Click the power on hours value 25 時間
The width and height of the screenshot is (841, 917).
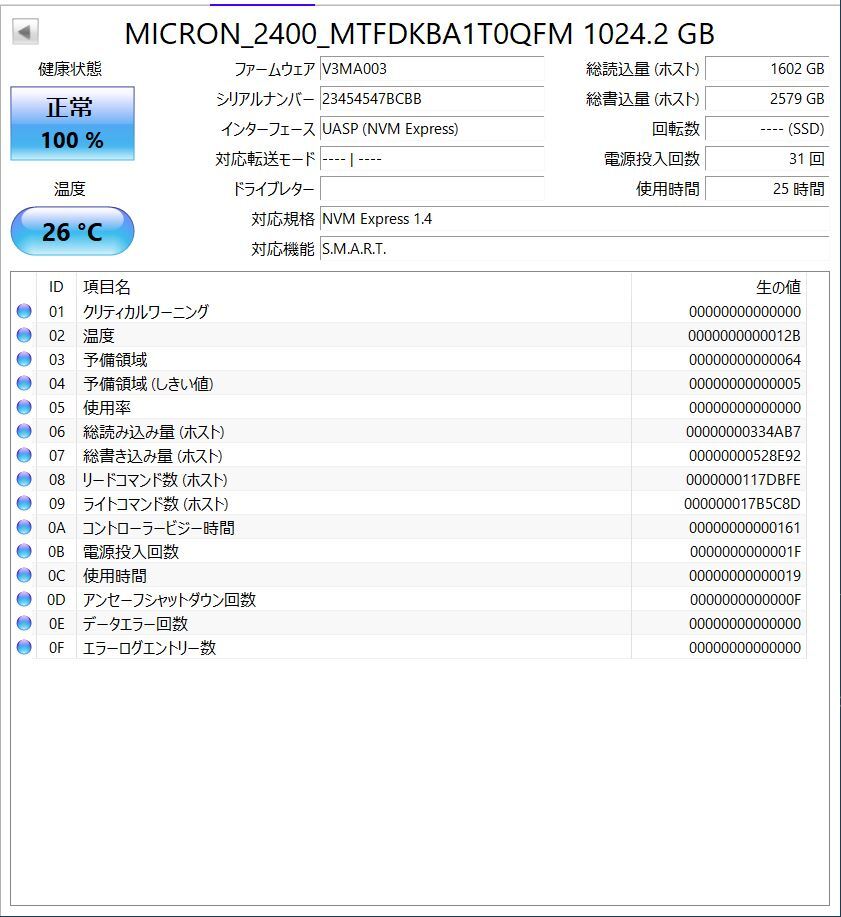coord(767,189)
